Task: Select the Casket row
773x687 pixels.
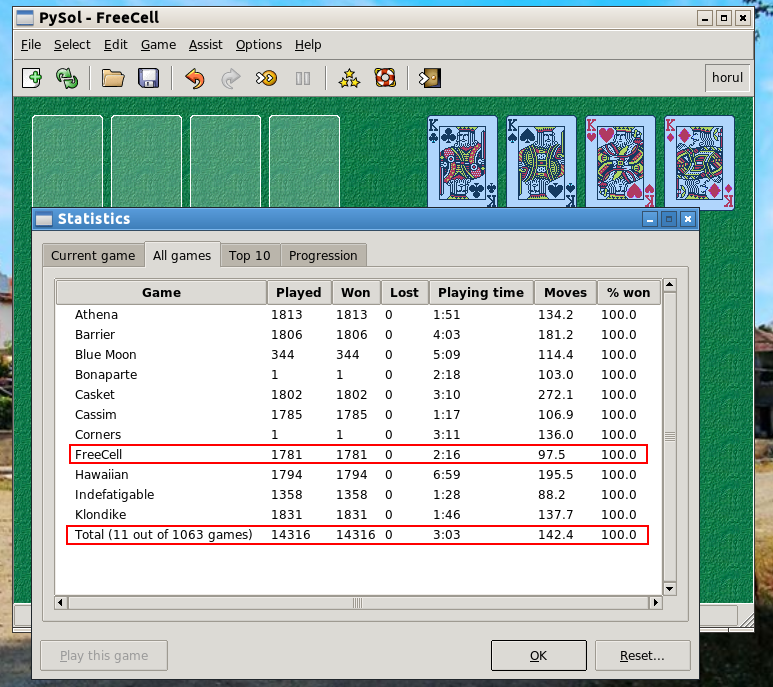Action: 358,395
